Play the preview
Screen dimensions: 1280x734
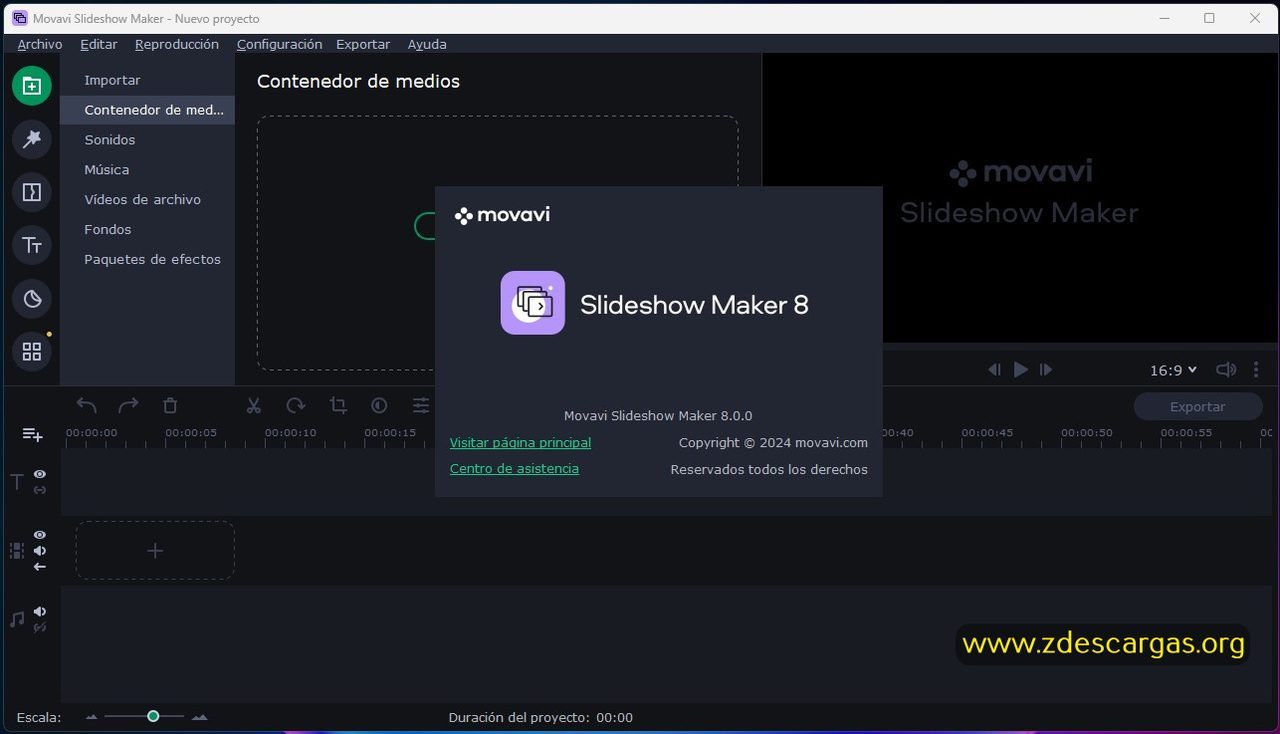tap(1020, 370)
